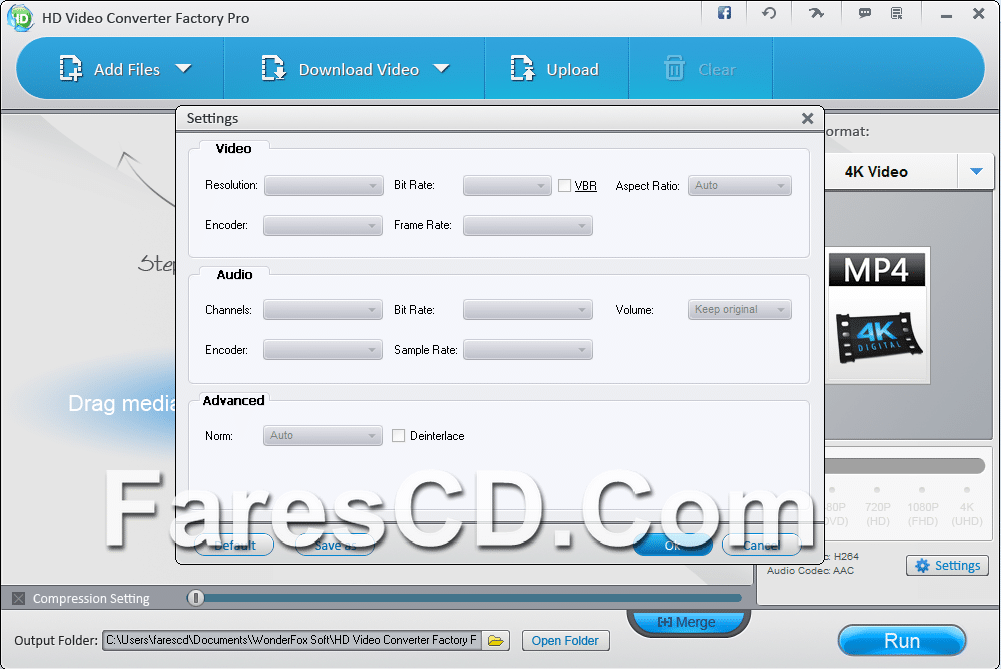Click the Default button in Settings
Screen dimensions: 1001x669
(x=234, y=545)
